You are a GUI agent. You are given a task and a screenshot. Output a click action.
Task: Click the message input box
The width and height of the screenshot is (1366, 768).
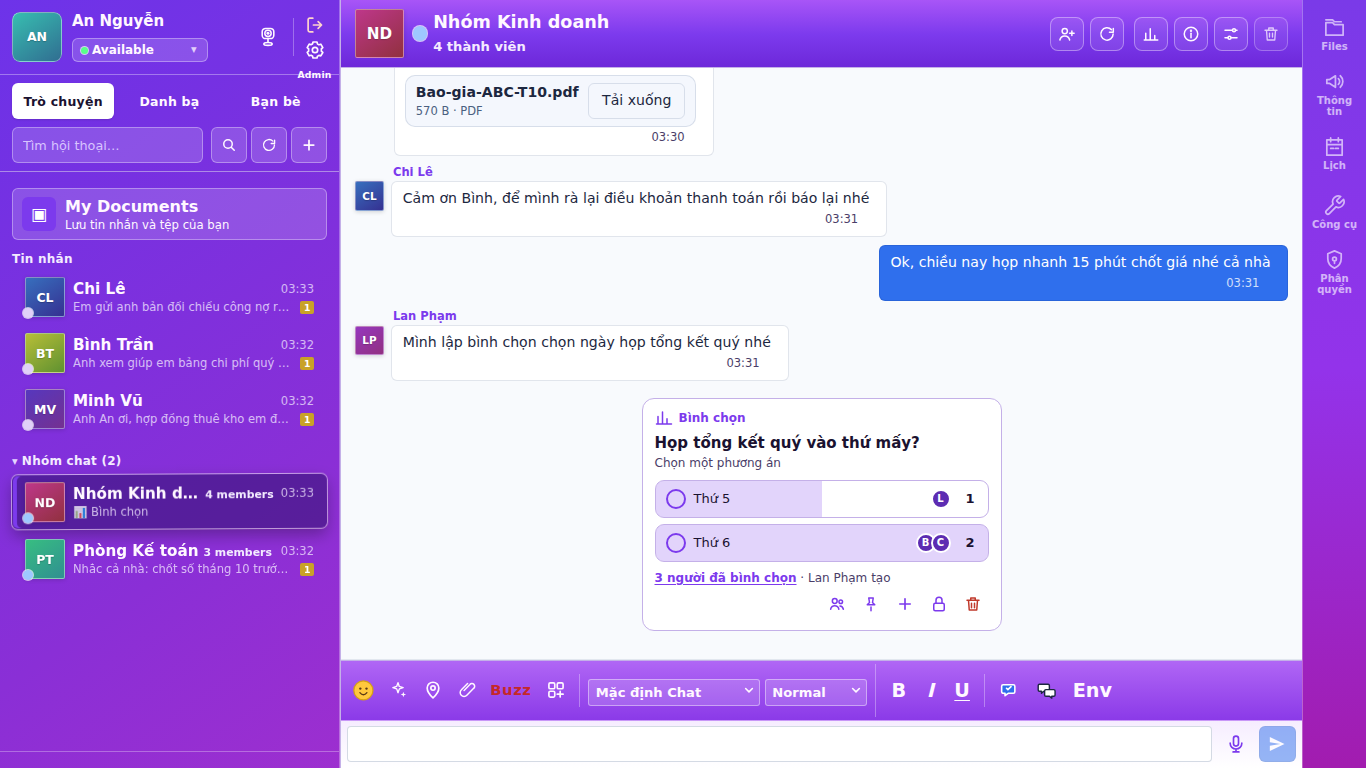[779, 744]
